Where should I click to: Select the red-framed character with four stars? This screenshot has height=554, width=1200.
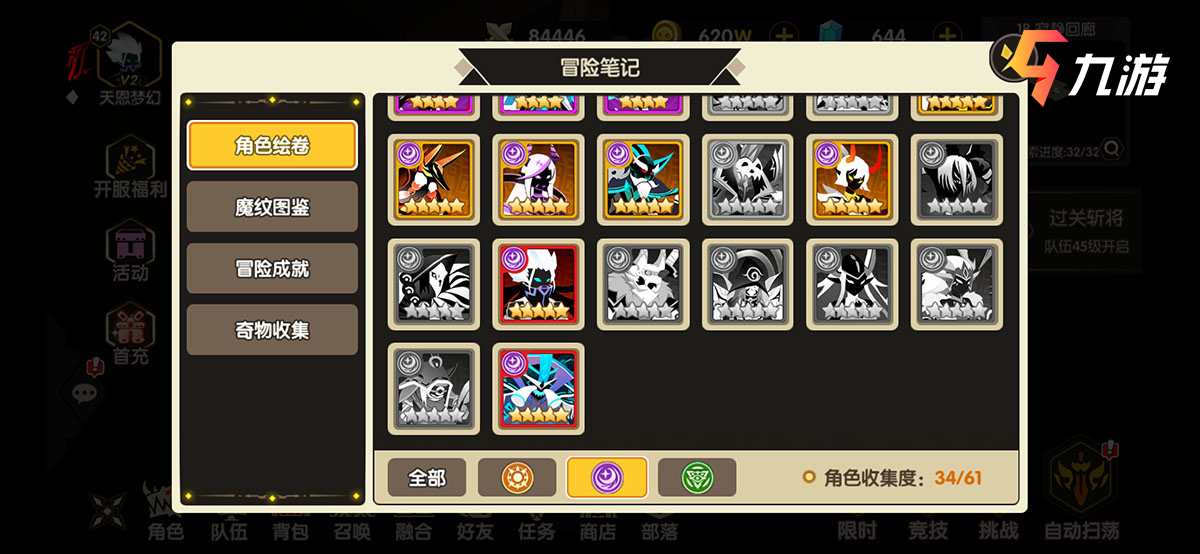tap(538, 284)
